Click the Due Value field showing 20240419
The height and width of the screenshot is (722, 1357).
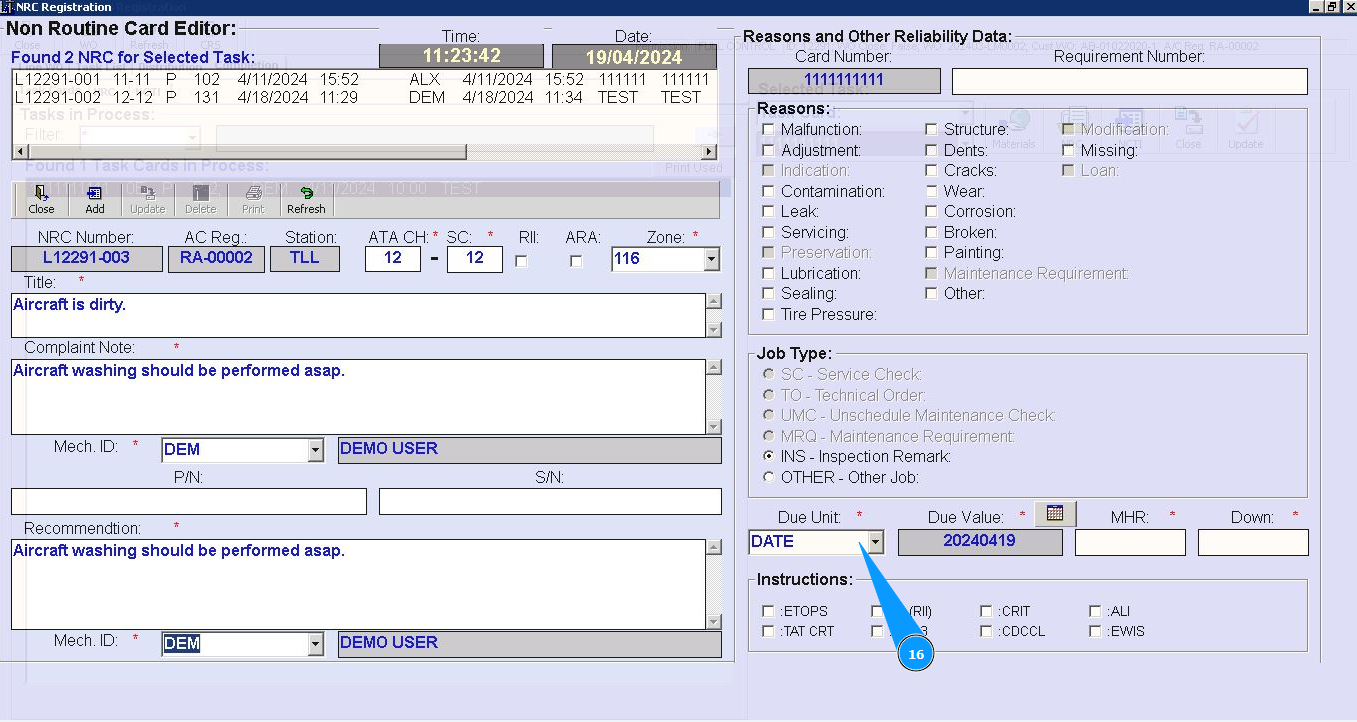tap(980, 542)
